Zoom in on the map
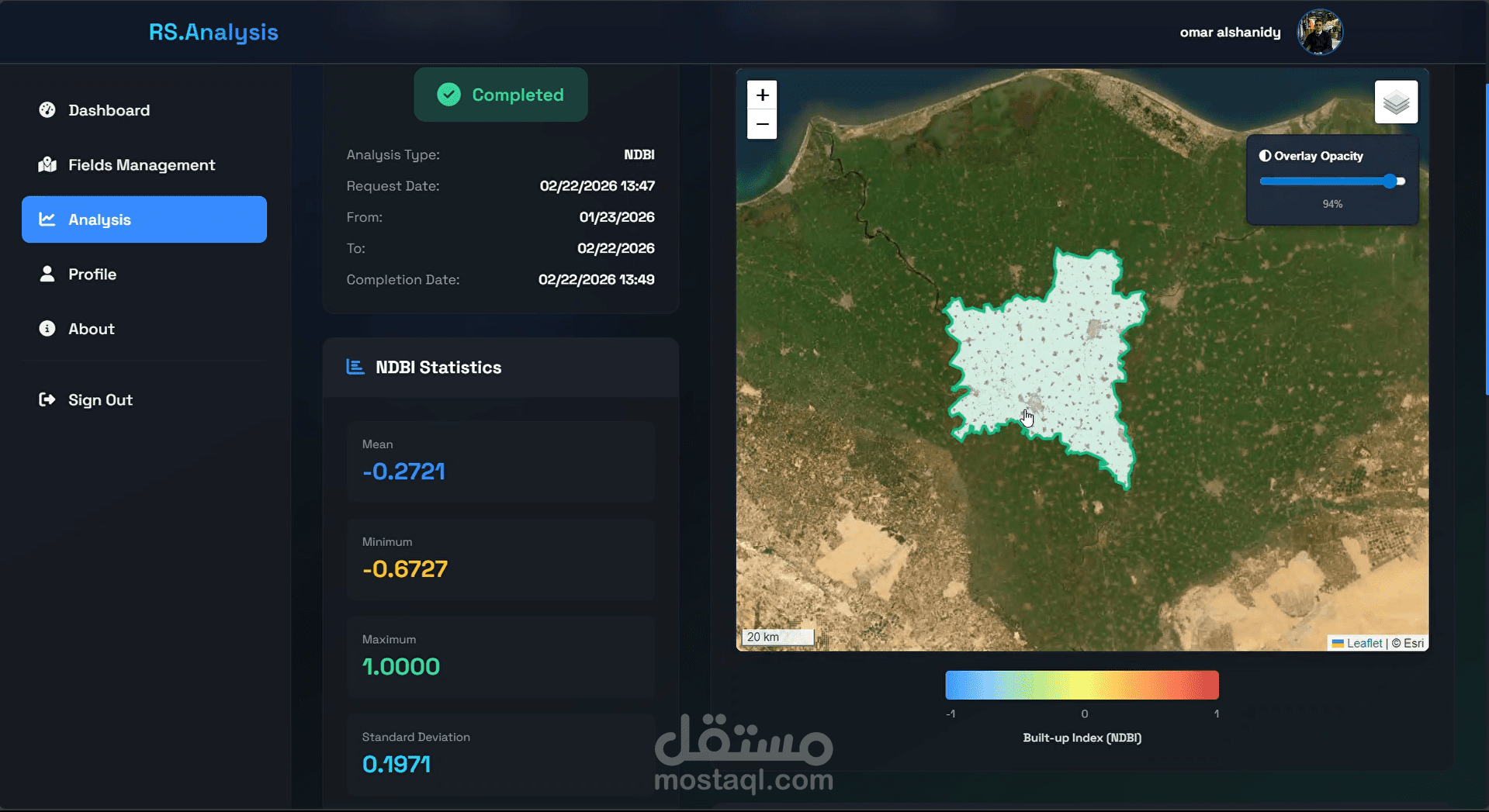1489x812 pixels. click(x=762, y=95)
